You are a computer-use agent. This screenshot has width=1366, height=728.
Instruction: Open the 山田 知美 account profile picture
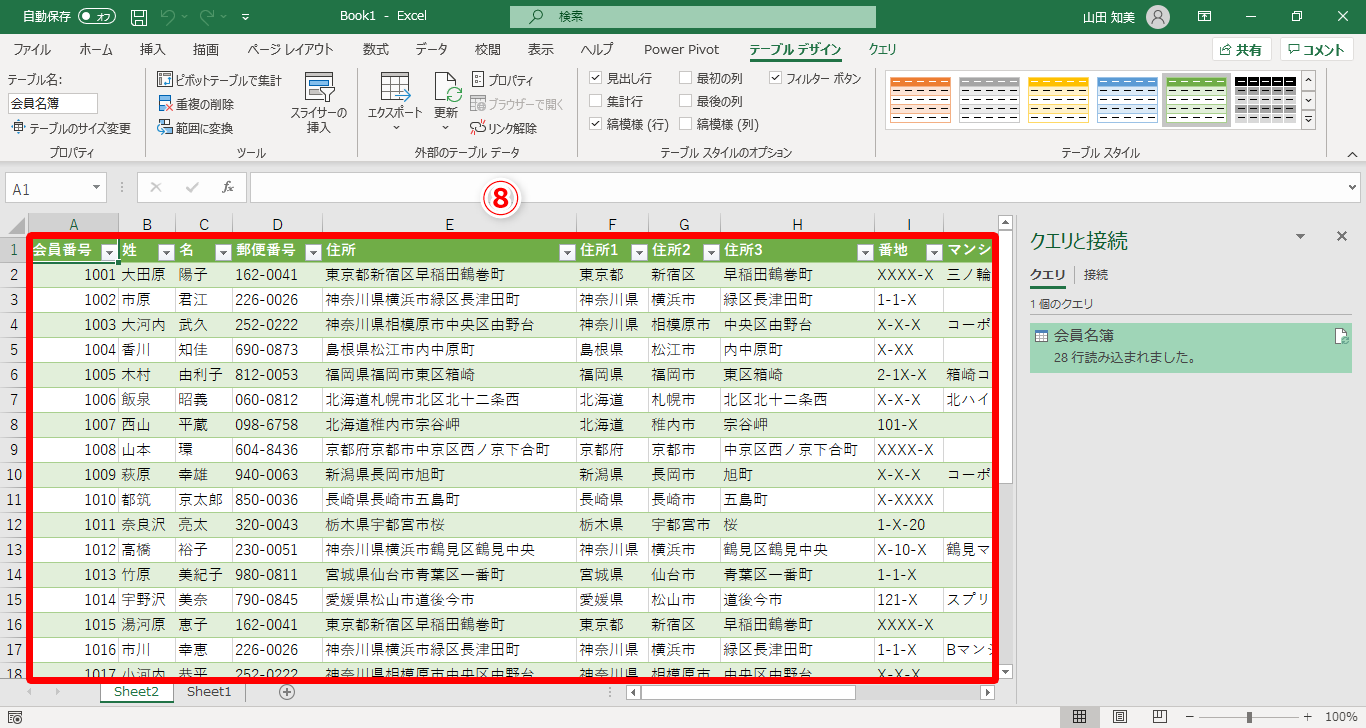[x=1157, y=17]
